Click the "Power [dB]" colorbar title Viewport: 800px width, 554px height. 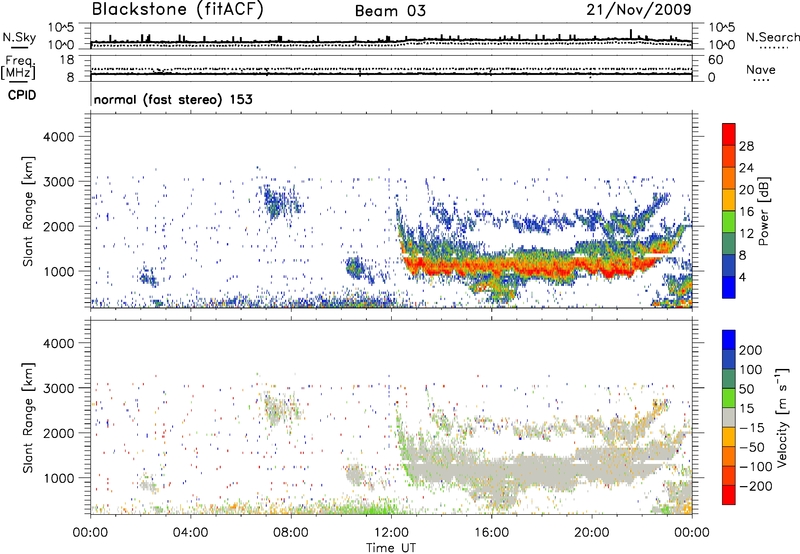tap(763, 211)
